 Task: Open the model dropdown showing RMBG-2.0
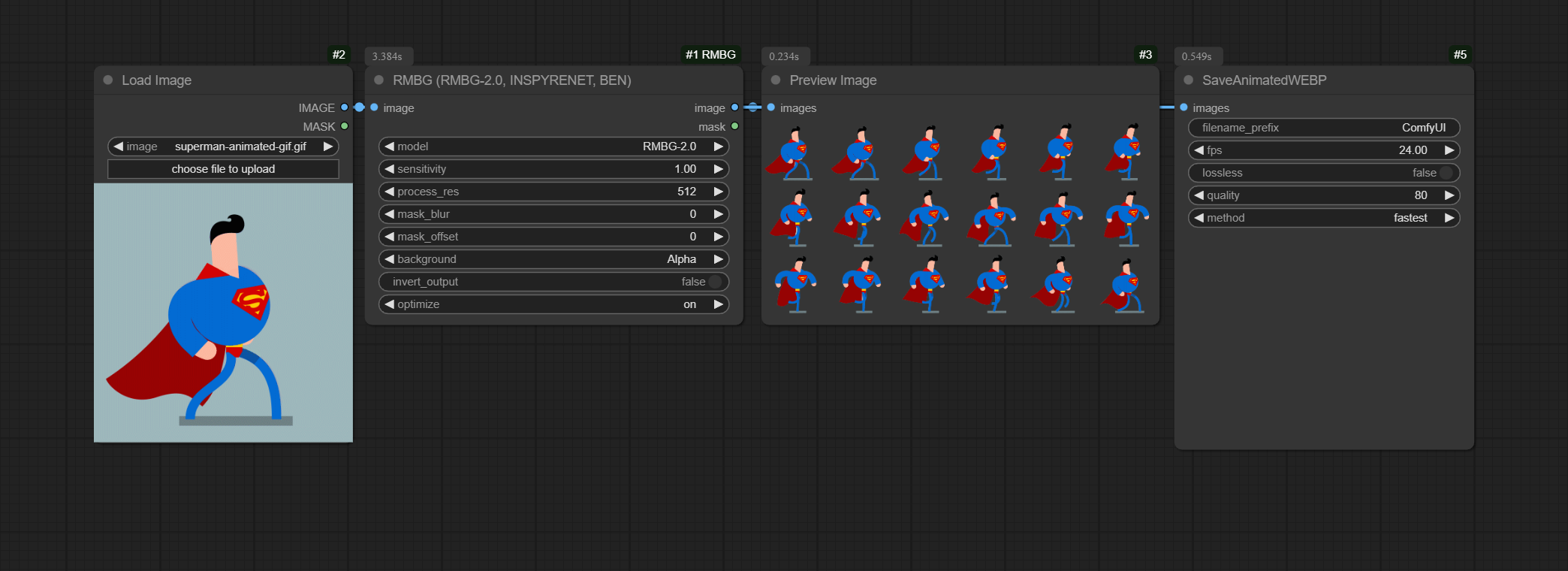[x=553, y=147]
